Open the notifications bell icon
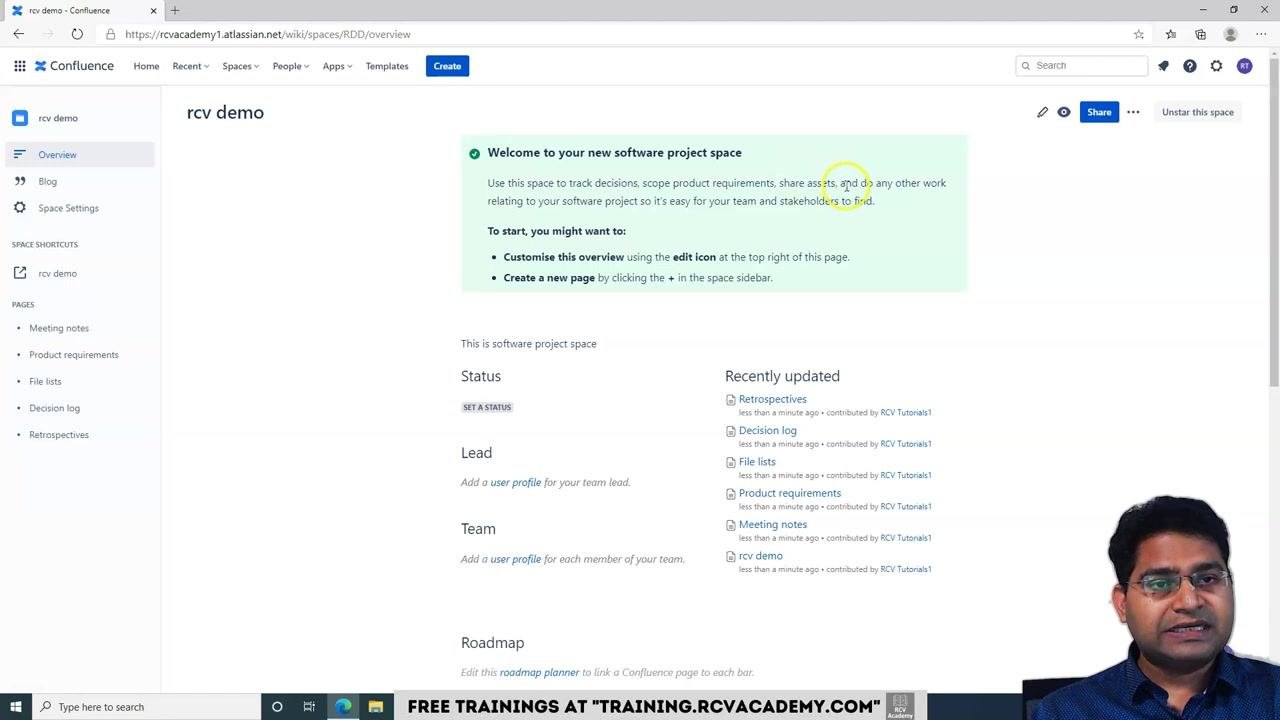This screenshot has height=720, width=1280. click(x=1163, y=66)
